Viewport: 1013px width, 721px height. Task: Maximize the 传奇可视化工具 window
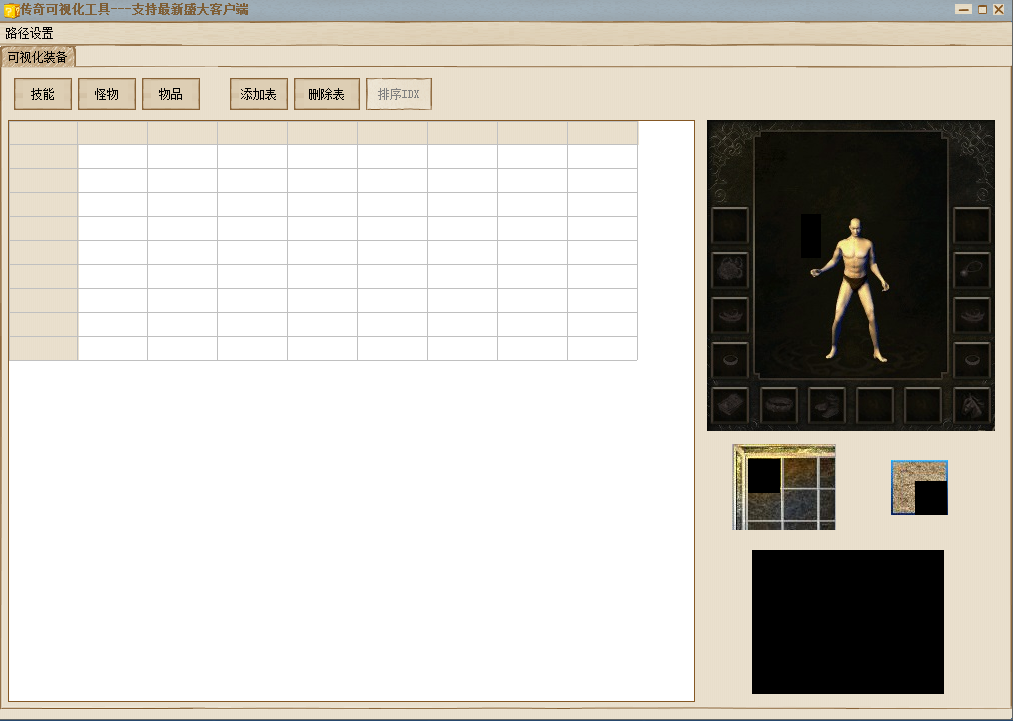coord(983,9)
